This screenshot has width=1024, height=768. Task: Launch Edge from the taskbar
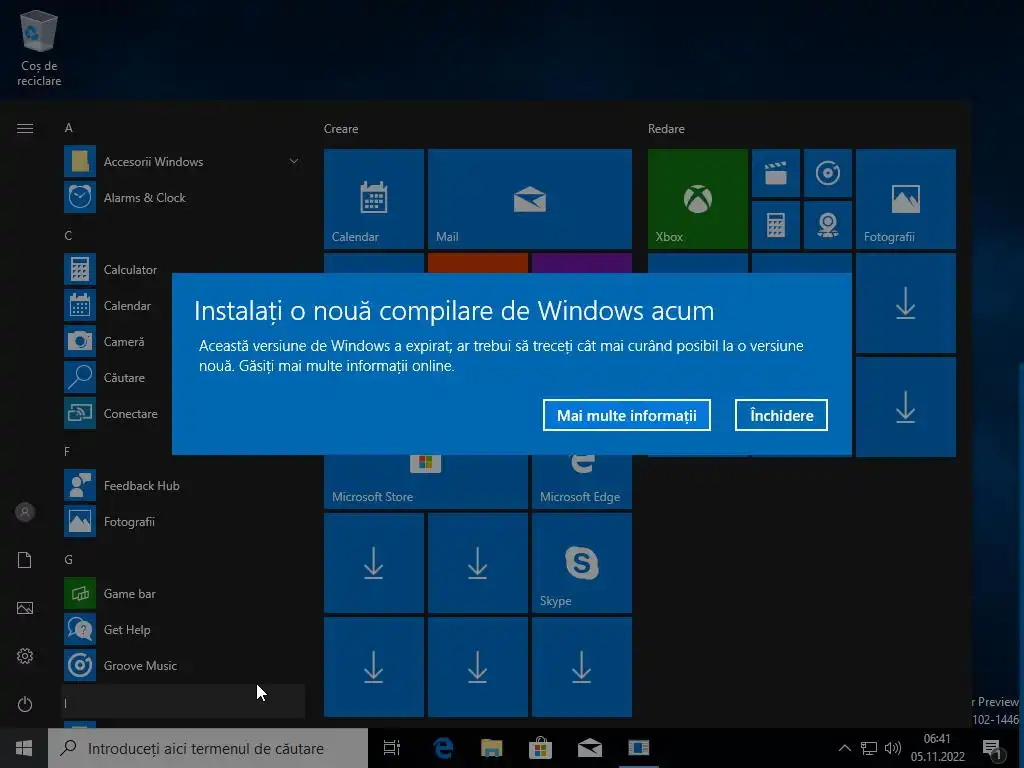(443, 748)
